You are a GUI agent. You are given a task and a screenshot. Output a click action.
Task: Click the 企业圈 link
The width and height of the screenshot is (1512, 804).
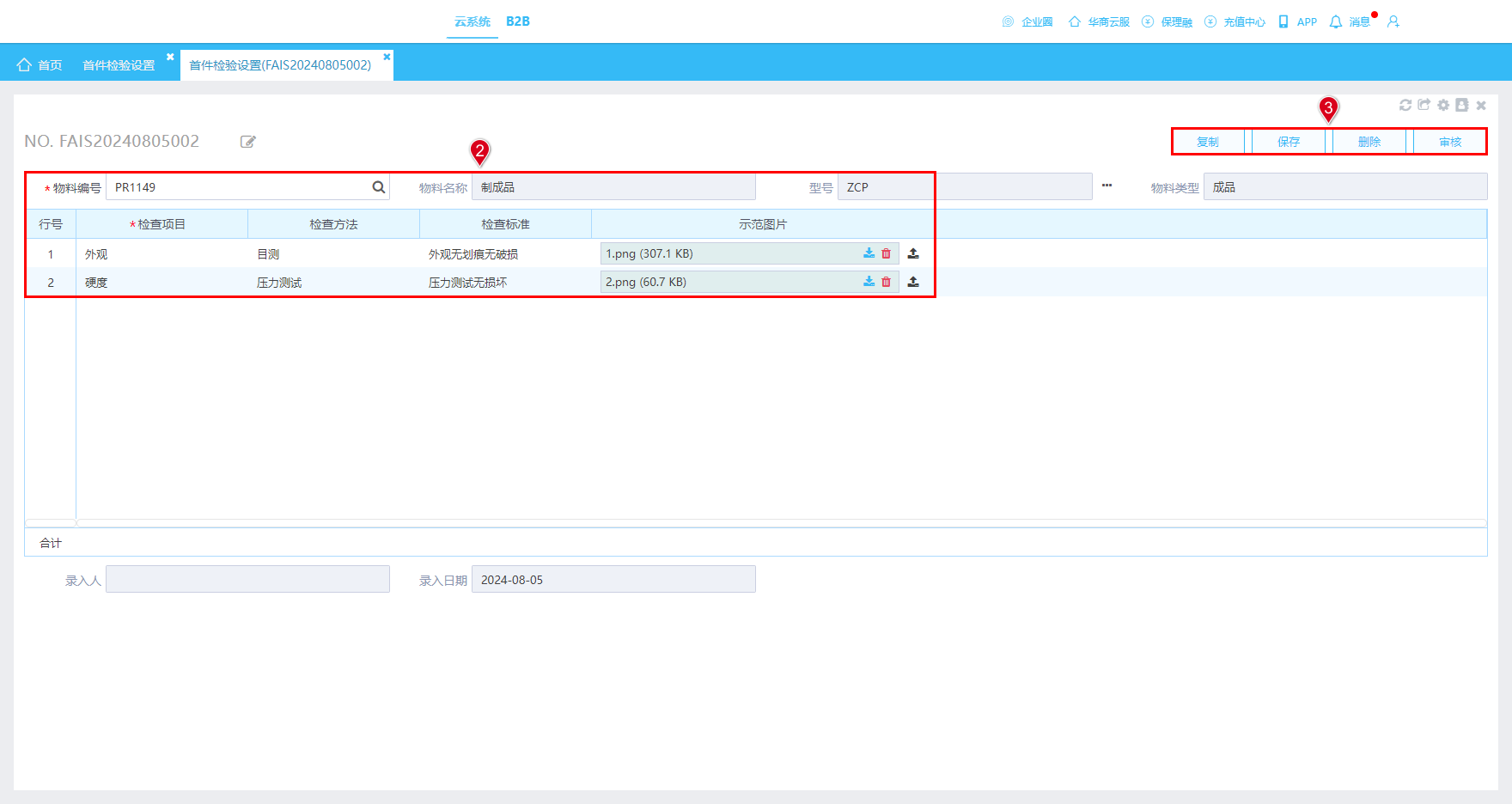[x=1027, y=21]
